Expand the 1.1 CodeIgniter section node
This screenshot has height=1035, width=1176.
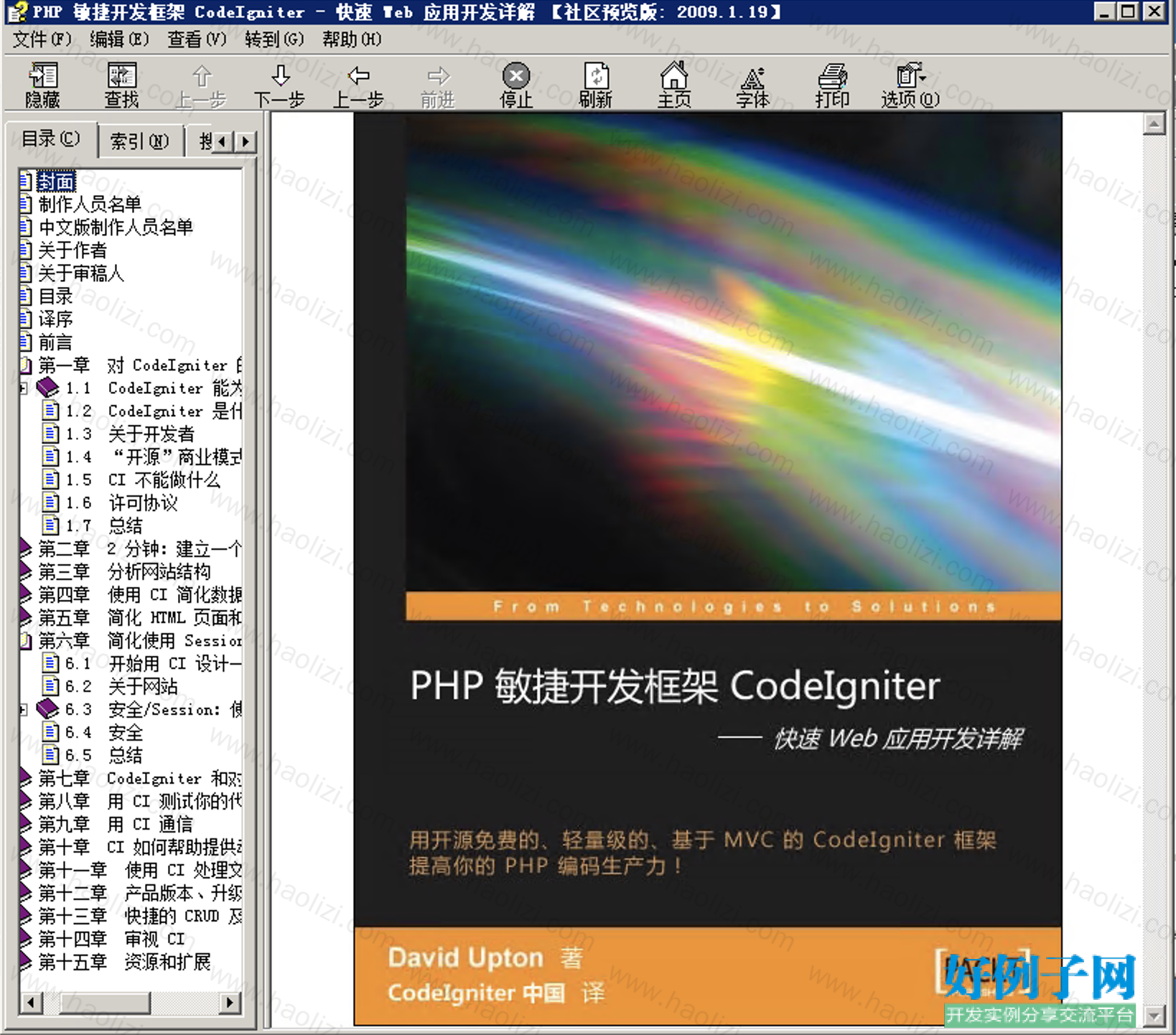coord(24,388)
